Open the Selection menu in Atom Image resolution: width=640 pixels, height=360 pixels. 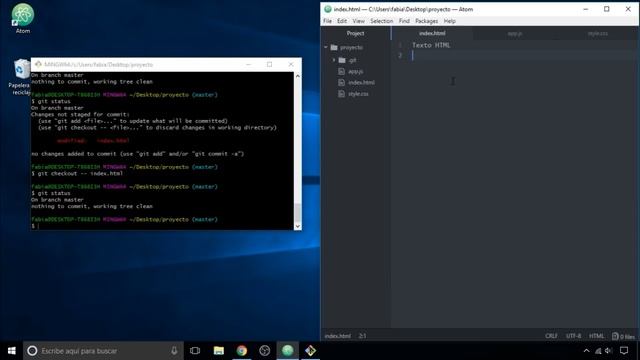tap(382, 21)
